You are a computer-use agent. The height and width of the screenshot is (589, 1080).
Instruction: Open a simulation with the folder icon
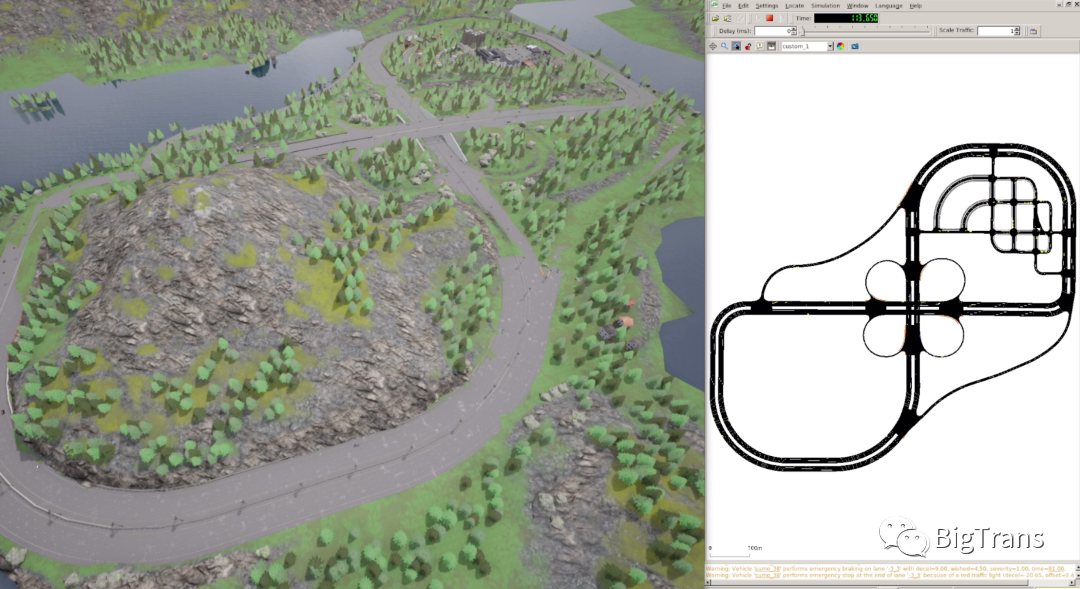(716, 18)
